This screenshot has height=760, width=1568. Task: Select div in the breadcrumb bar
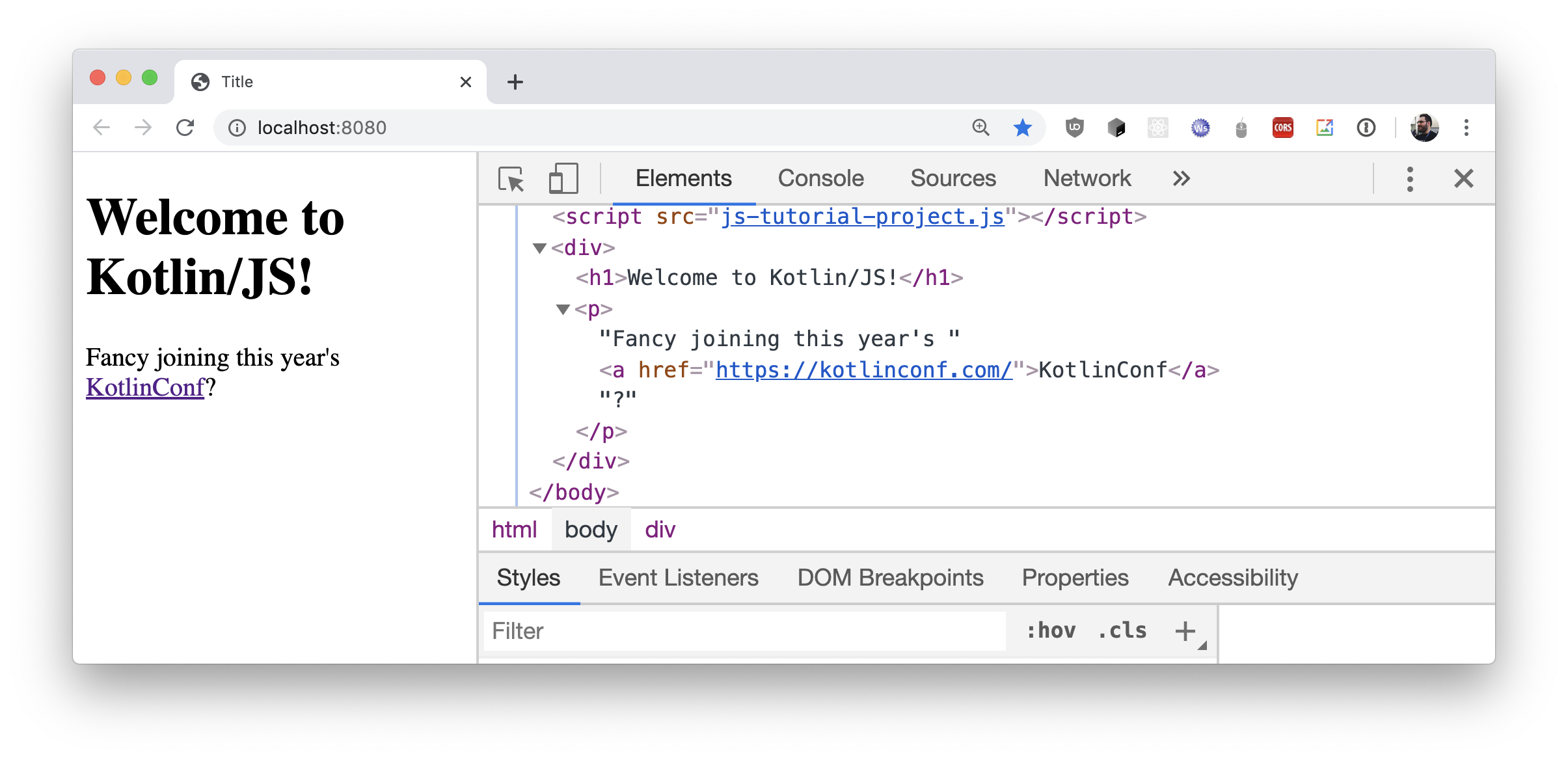point(660,530)
